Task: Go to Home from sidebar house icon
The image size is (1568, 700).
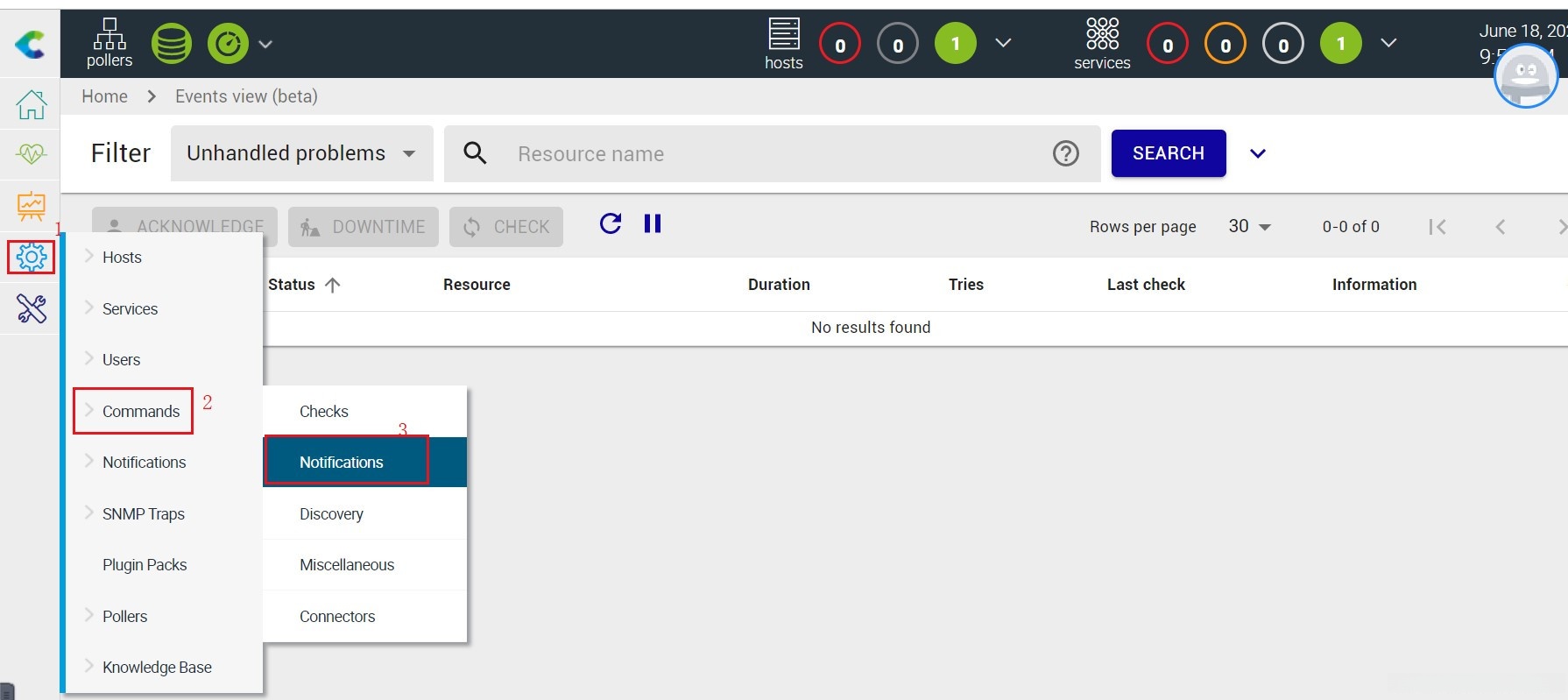Action: pos(32,104)
